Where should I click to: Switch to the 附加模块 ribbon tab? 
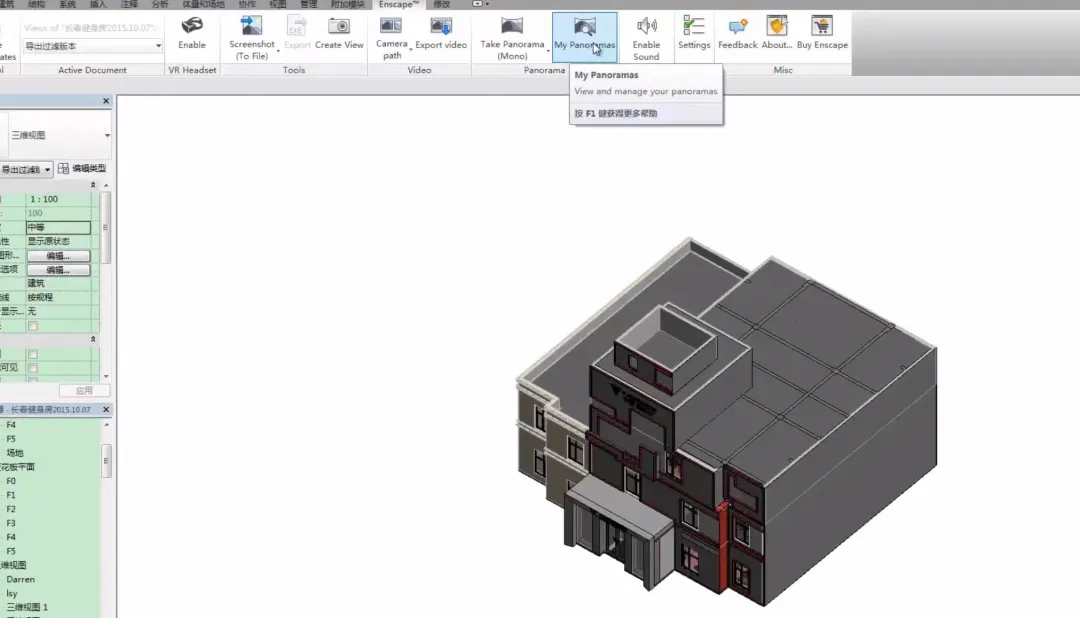point(348,4)
